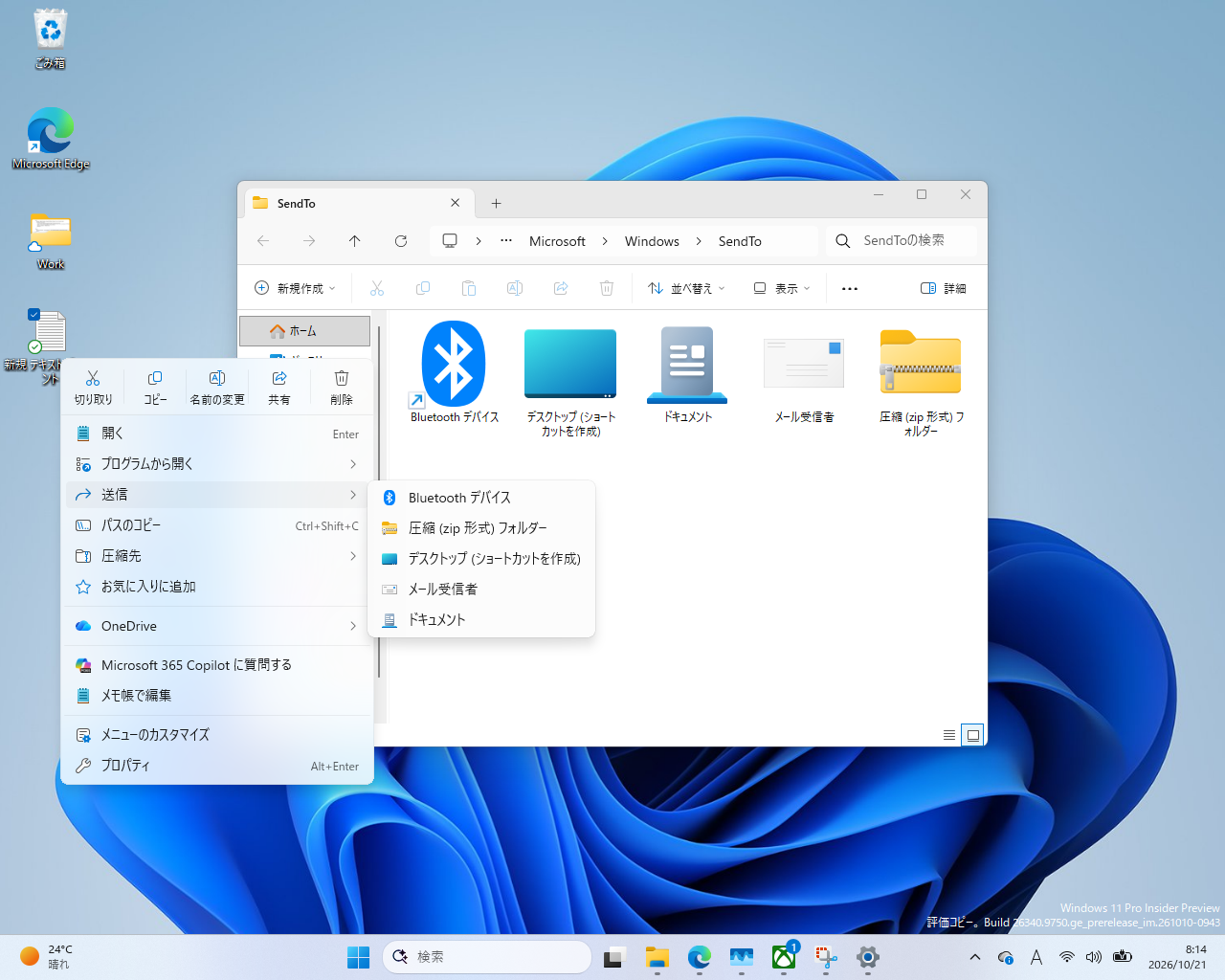Open the 表示 view dropdown
The height and width of the screenshot is (980, 1225).
[x=782, y=288]
